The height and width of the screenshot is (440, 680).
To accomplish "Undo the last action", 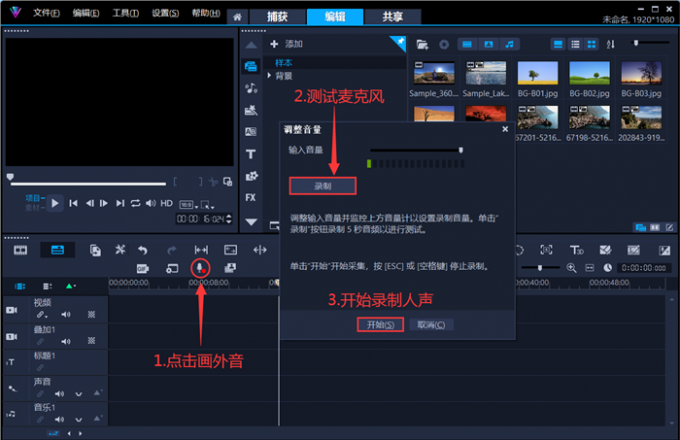I will pos(143,250).
